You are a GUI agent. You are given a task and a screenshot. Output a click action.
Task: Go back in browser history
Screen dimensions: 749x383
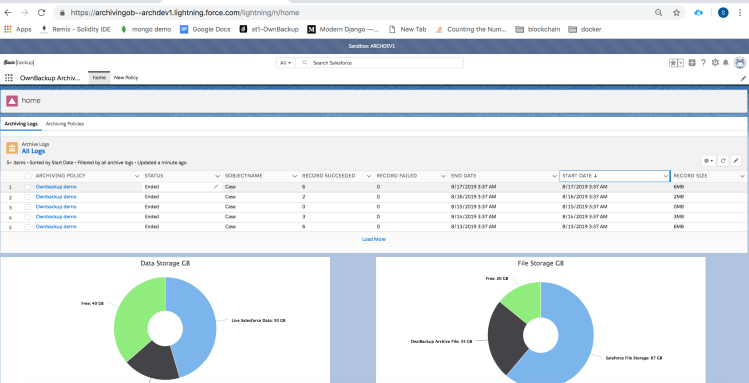tap(8, 13)
